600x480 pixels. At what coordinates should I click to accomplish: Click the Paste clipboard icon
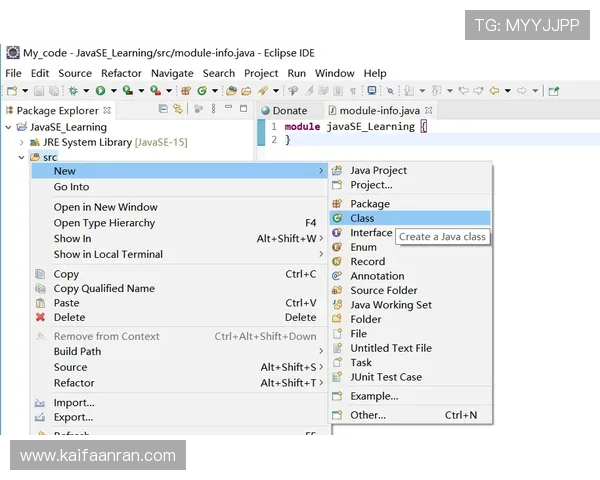click(x=40, y=303)
